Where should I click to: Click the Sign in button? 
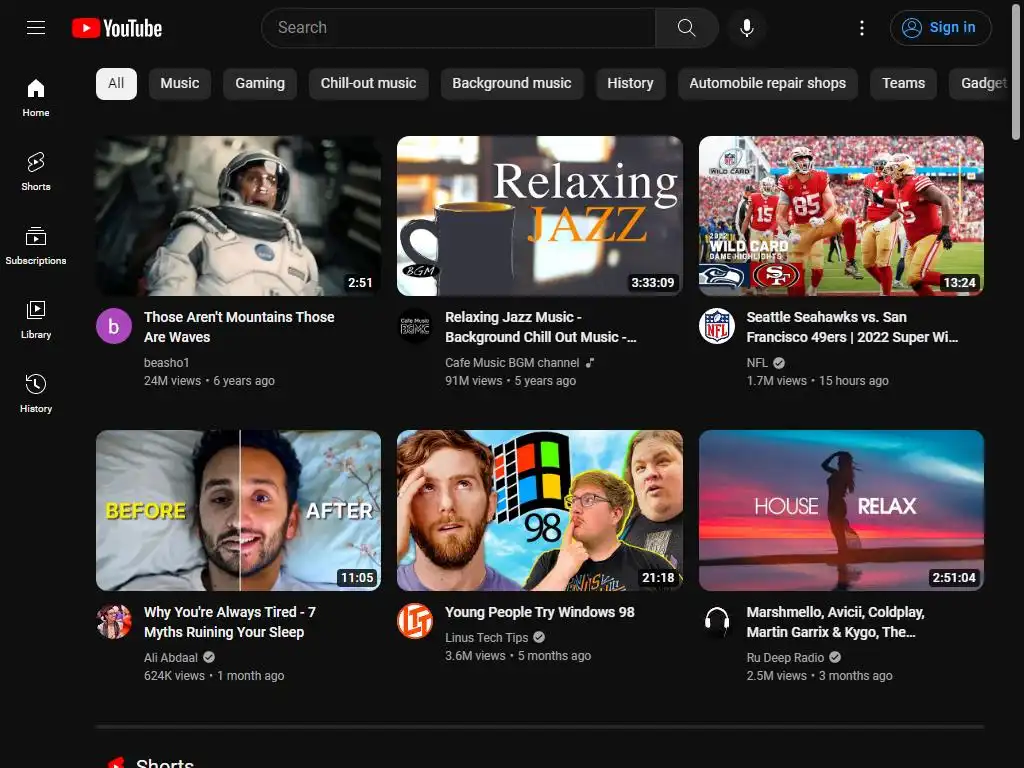(x=940, y=27)
